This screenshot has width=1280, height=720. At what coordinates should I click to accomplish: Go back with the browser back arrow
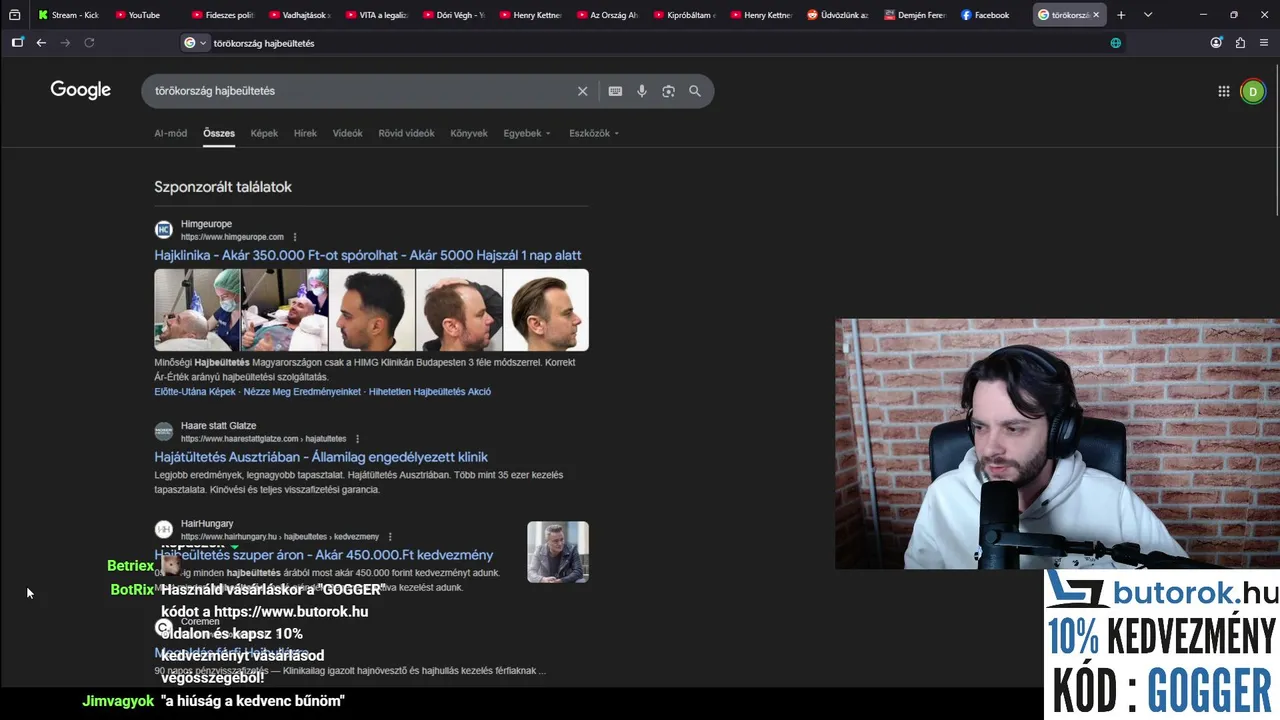click(41, 43)
